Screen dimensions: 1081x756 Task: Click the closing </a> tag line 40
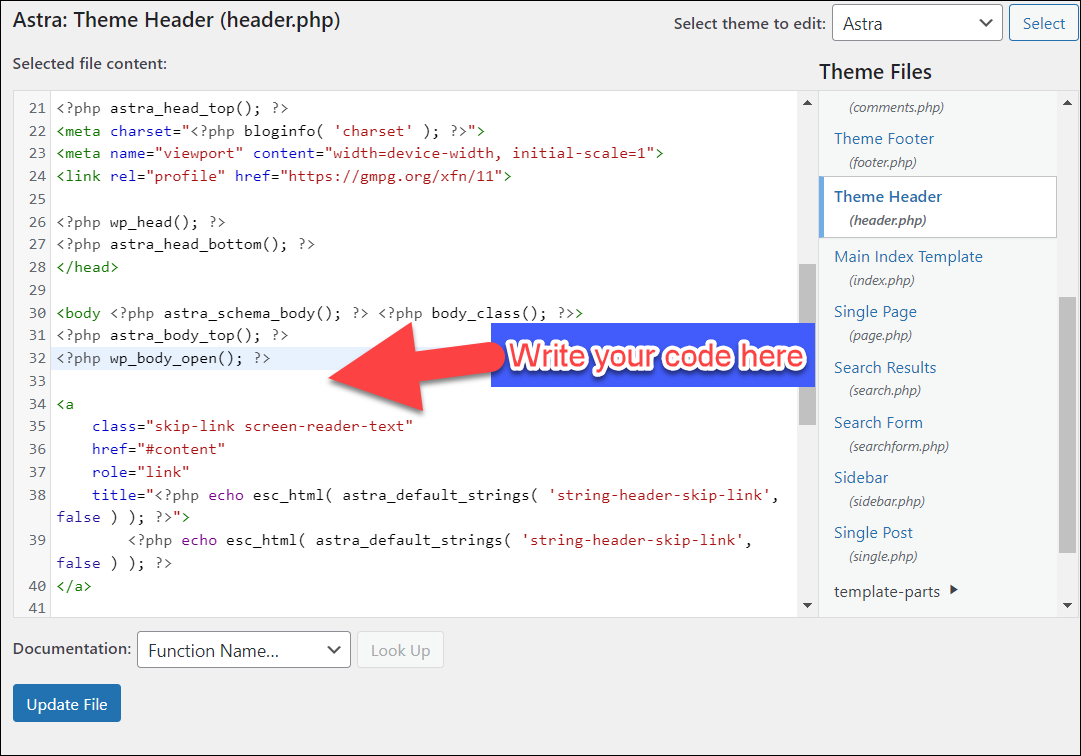click(x=74, y=586)
